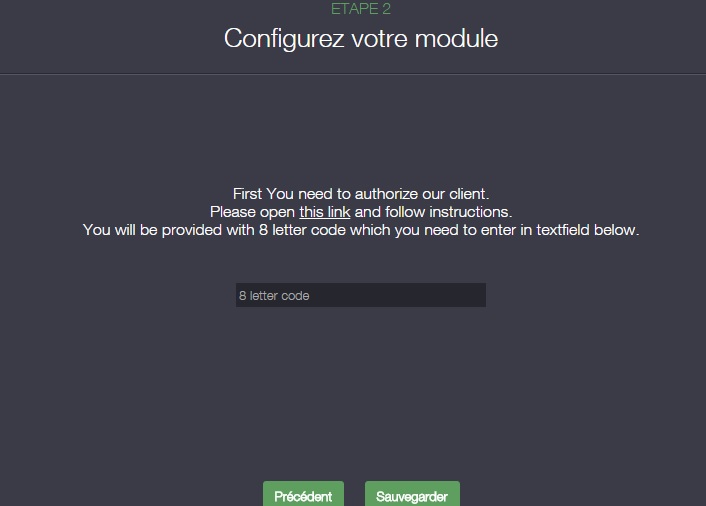Click the green "ETAPE 2" step label
This screenshot has height=506, width=706.
pyautogui.click(x=360, y=9)
